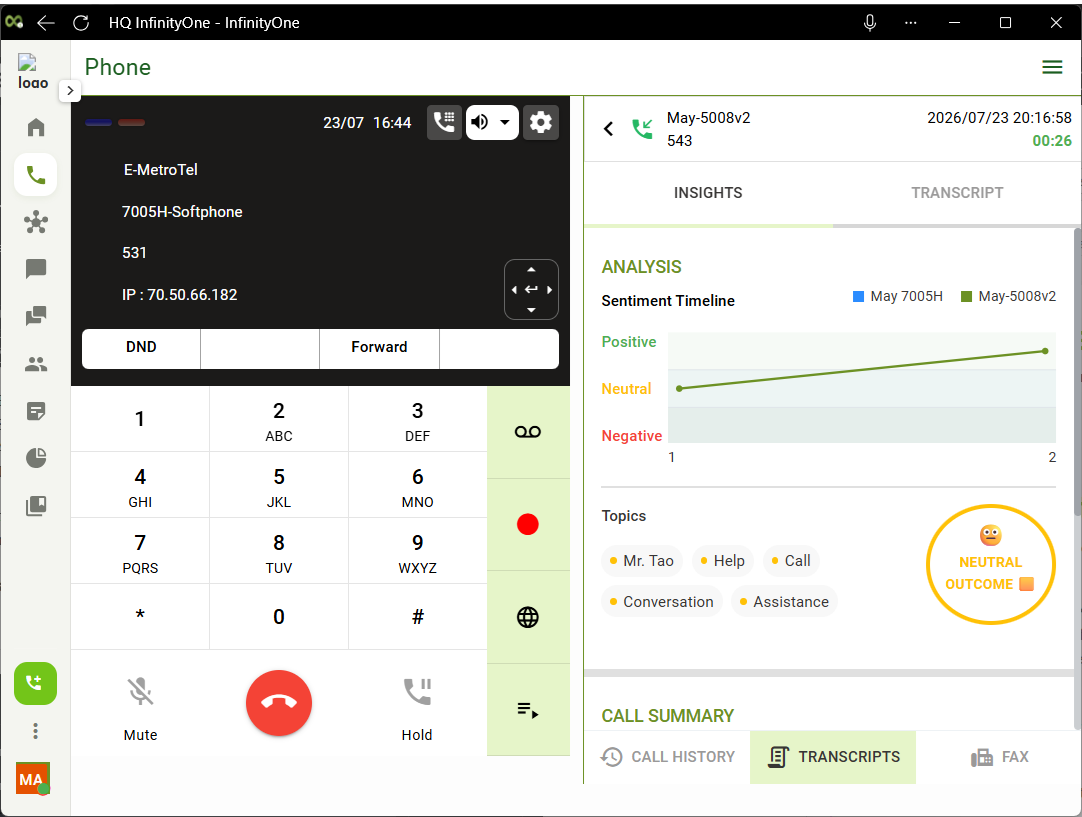Dial digit 0 on keypad

[279, 617]
